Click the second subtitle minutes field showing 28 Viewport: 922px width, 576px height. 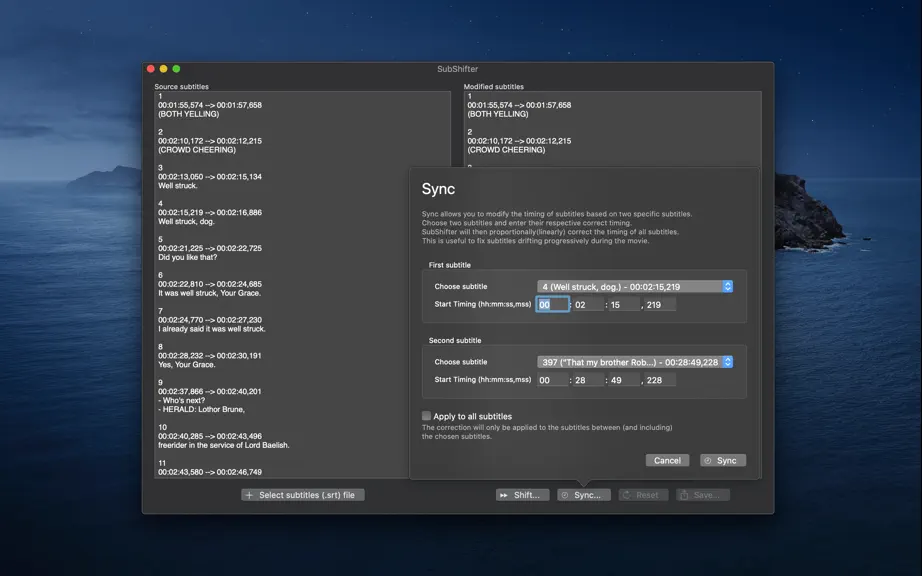click(589, 380)
